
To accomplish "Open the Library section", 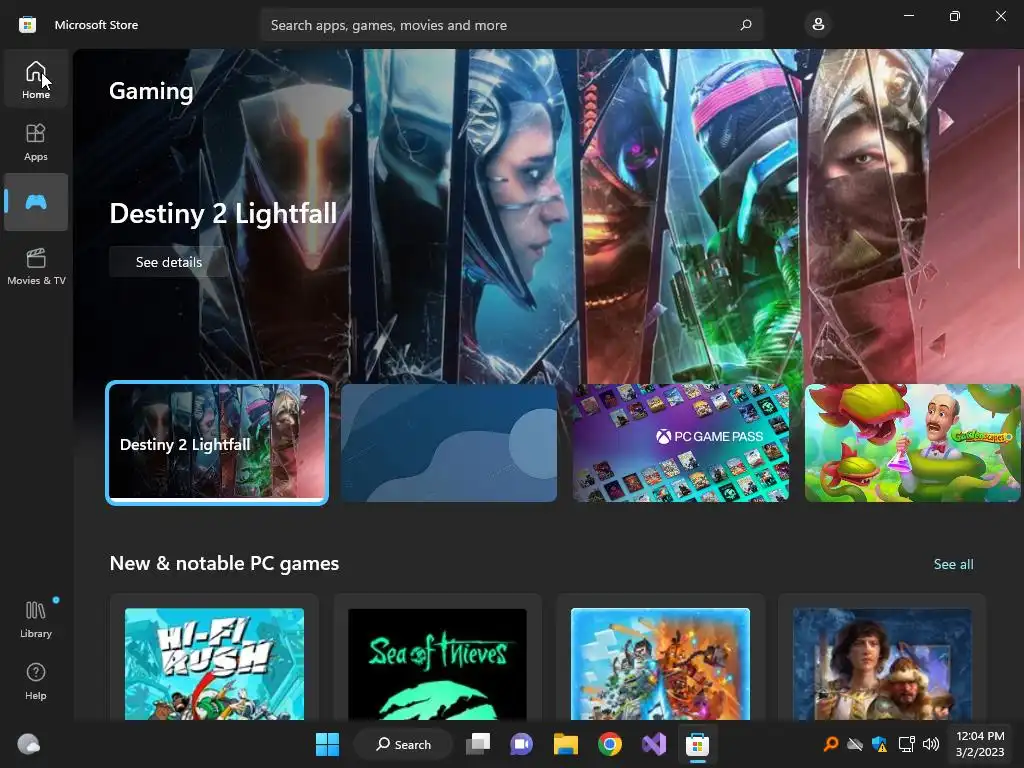I will 36,618.
